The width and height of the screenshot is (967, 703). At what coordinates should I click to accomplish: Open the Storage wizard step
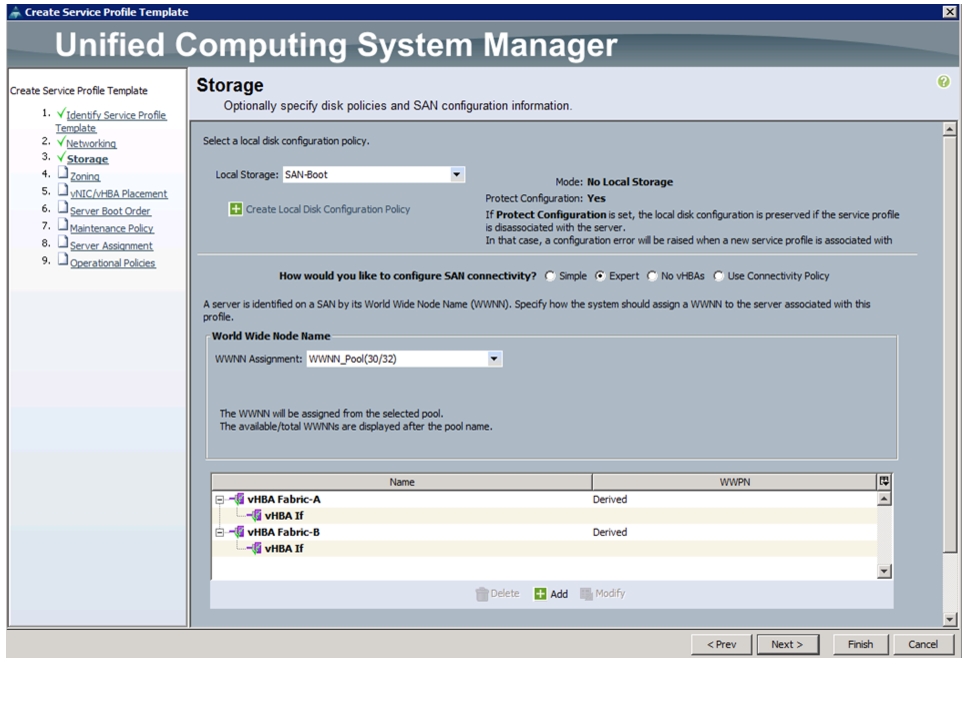(88, 159)
